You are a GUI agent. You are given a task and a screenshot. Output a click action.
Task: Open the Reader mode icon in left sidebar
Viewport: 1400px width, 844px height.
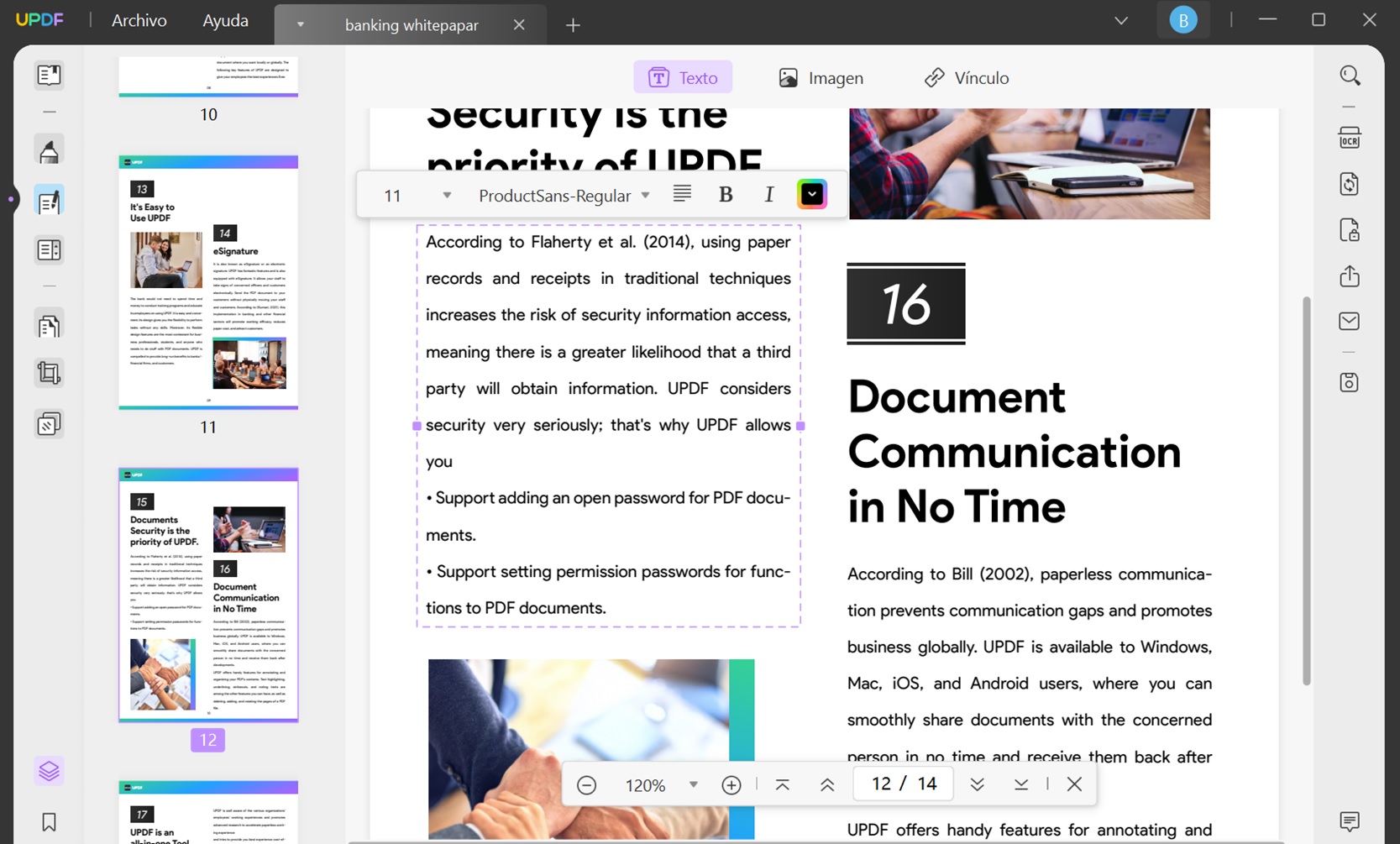(49, 75)
